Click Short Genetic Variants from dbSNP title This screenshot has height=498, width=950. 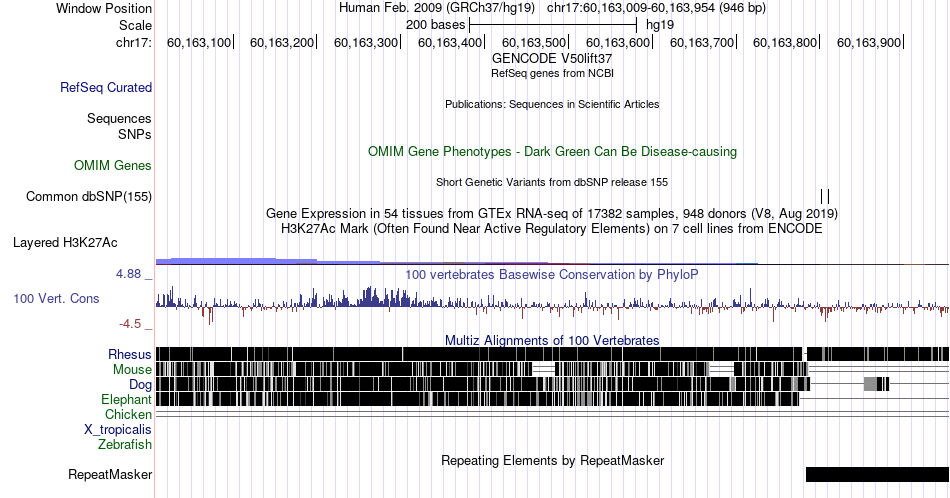click(552, 182)
